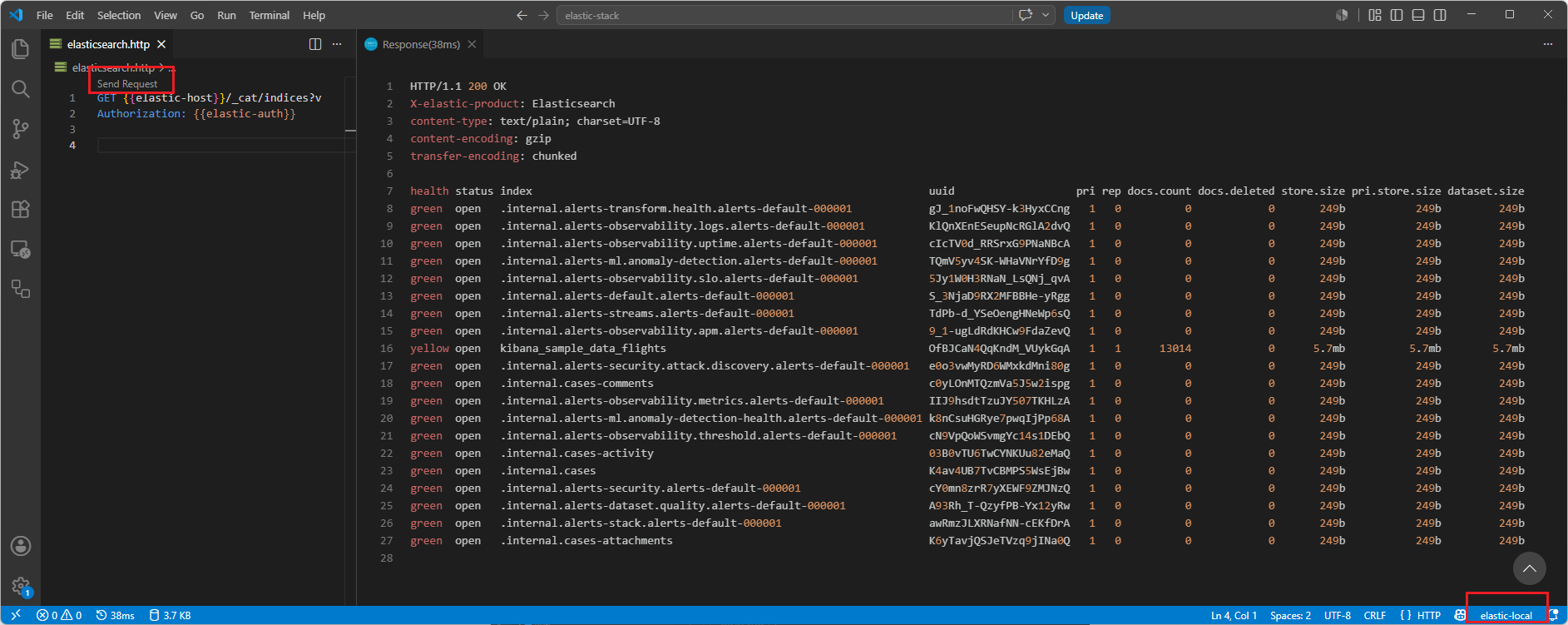Click the elastic-stack command center search box
The height and width of the screenshot is (625, 1568).
[785, 15]
